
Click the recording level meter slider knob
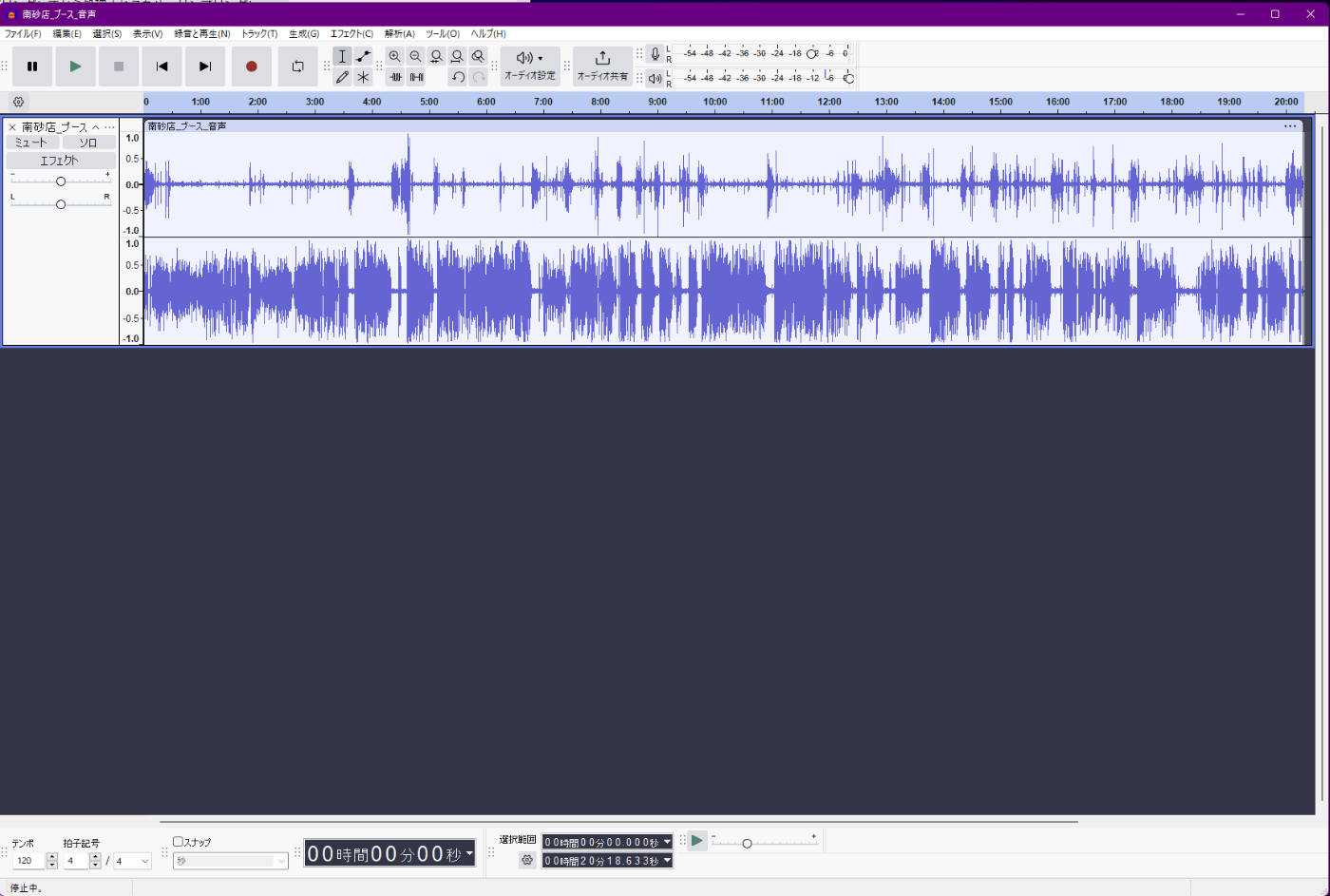coord(812,54)
